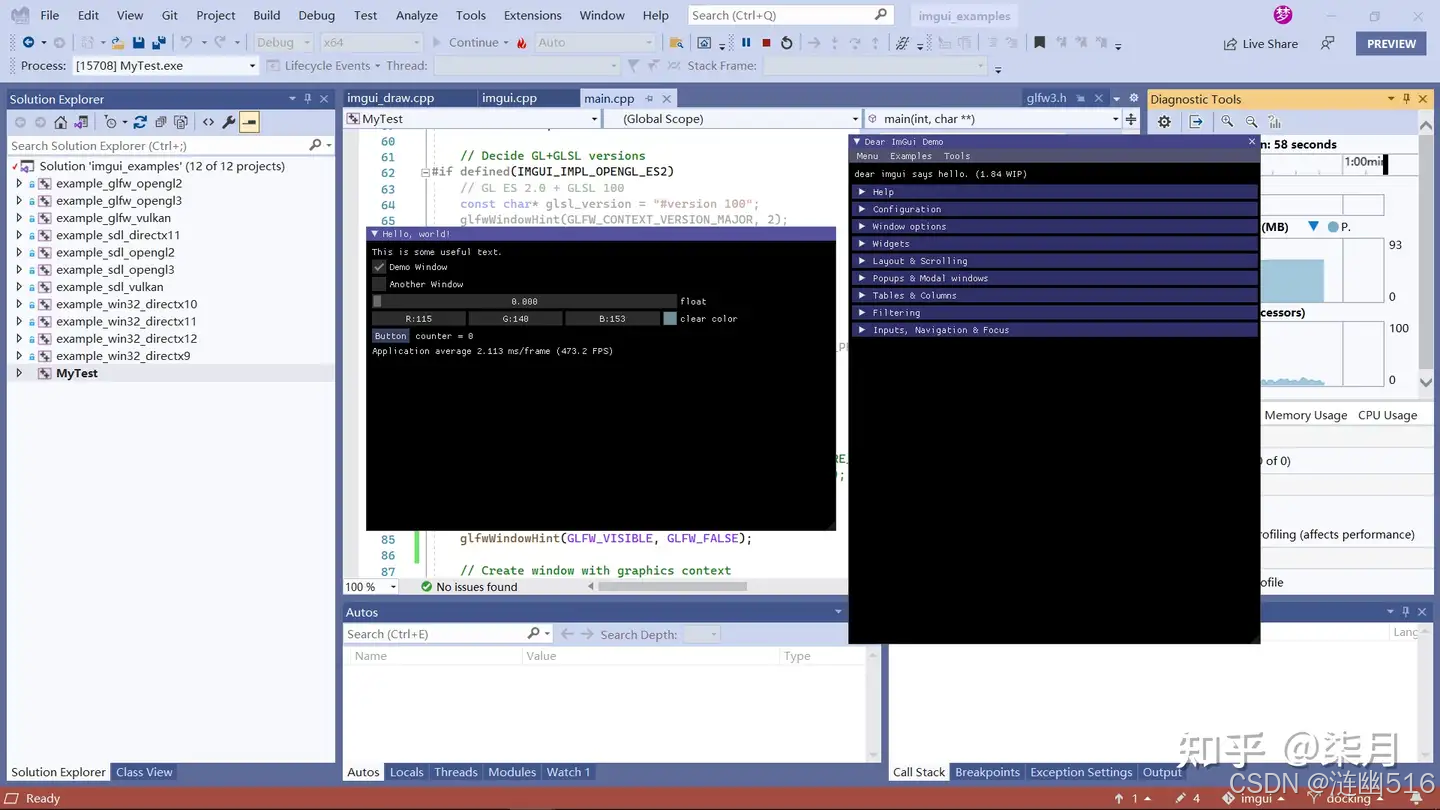Screen dimensions: 1440x810
Task: Open Examples menu in Dear ImGui Demo
Action: [x=911, y=156]
